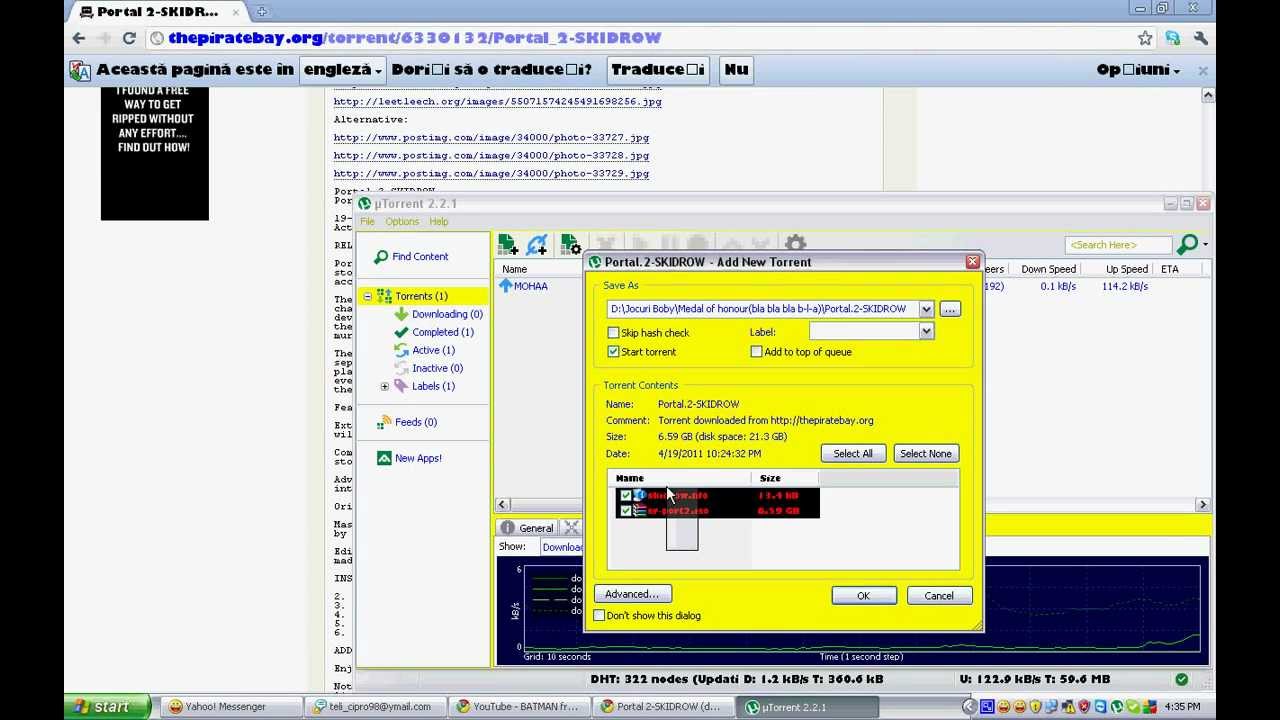Click 'Nu' button in translate bar
The height and width of the screenshot is (720, 1280).
[736, 70]
